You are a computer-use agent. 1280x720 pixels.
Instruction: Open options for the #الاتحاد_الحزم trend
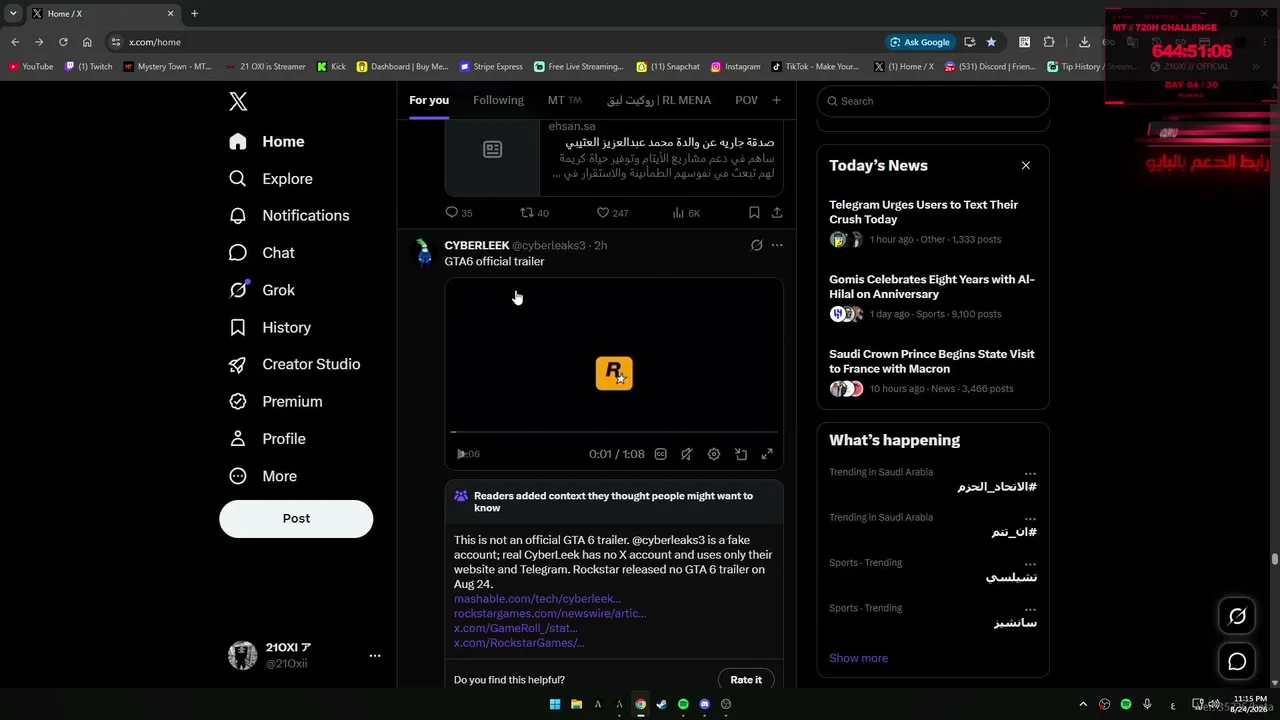point(1030,473)
